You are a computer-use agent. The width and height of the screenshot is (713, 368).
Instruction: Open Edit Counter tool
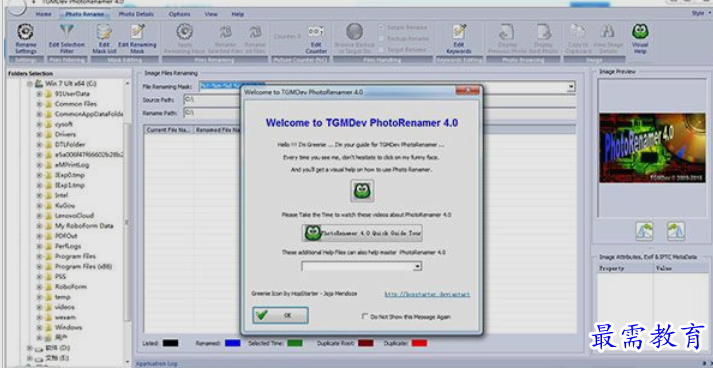click(316, 32)
